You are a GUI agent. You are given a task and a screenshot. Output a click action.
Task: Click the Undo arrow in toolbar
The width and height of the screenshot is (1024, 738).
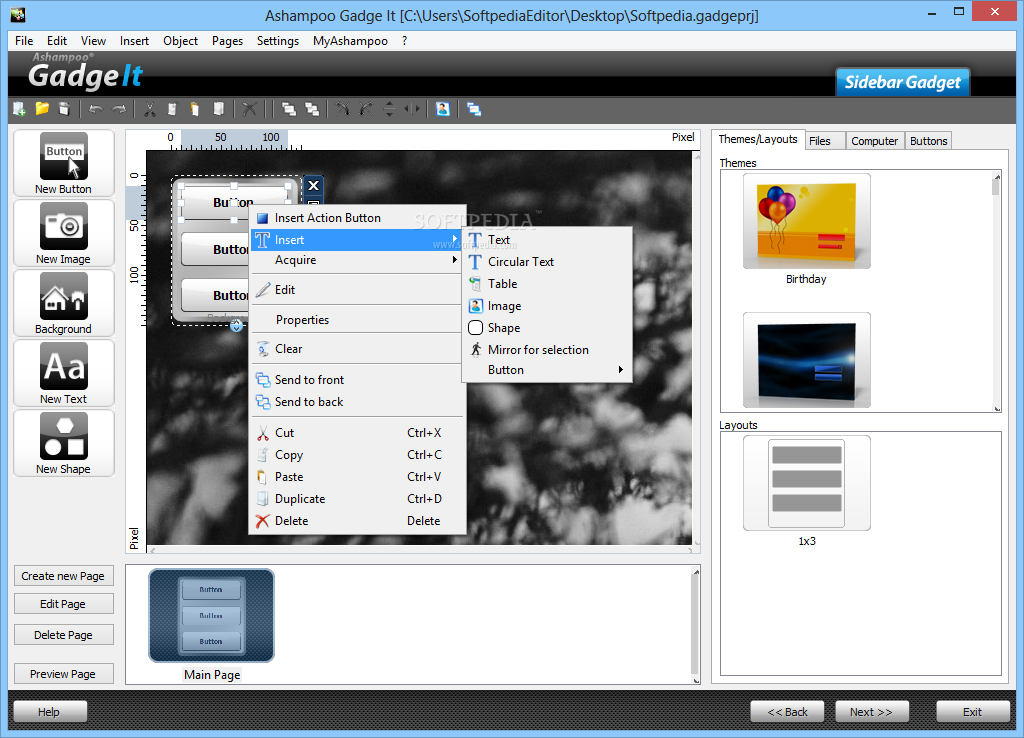pyautogui.click(x=96, y=109)
